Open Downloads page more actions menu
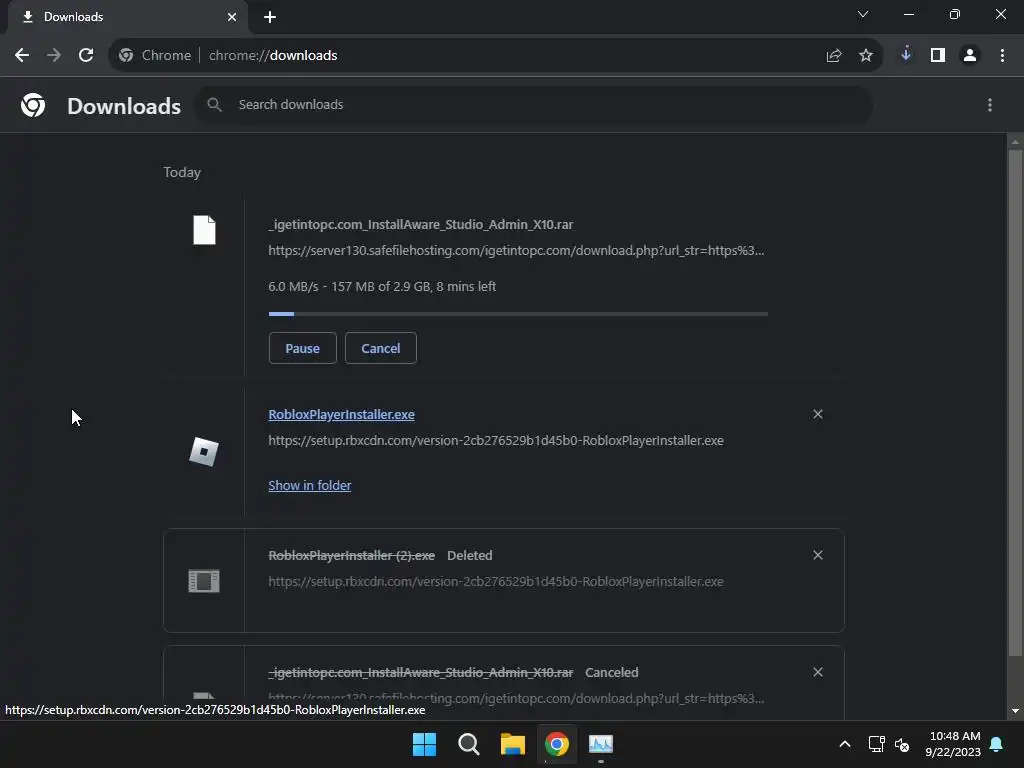This screenshot has width=1024, height=768. coord(990,105)
